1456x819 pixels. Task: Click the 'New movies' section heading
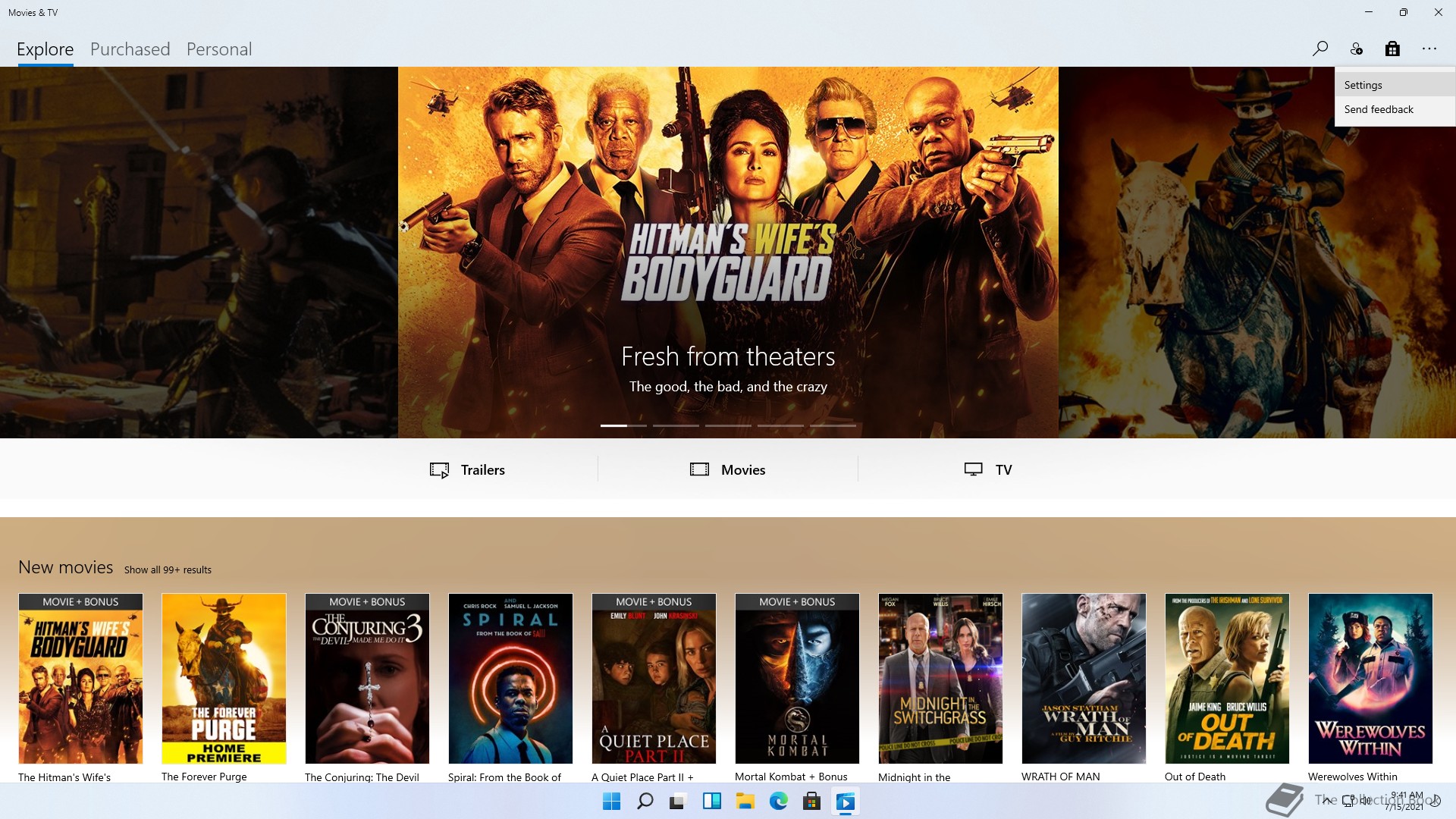click(x=66, y=567)
